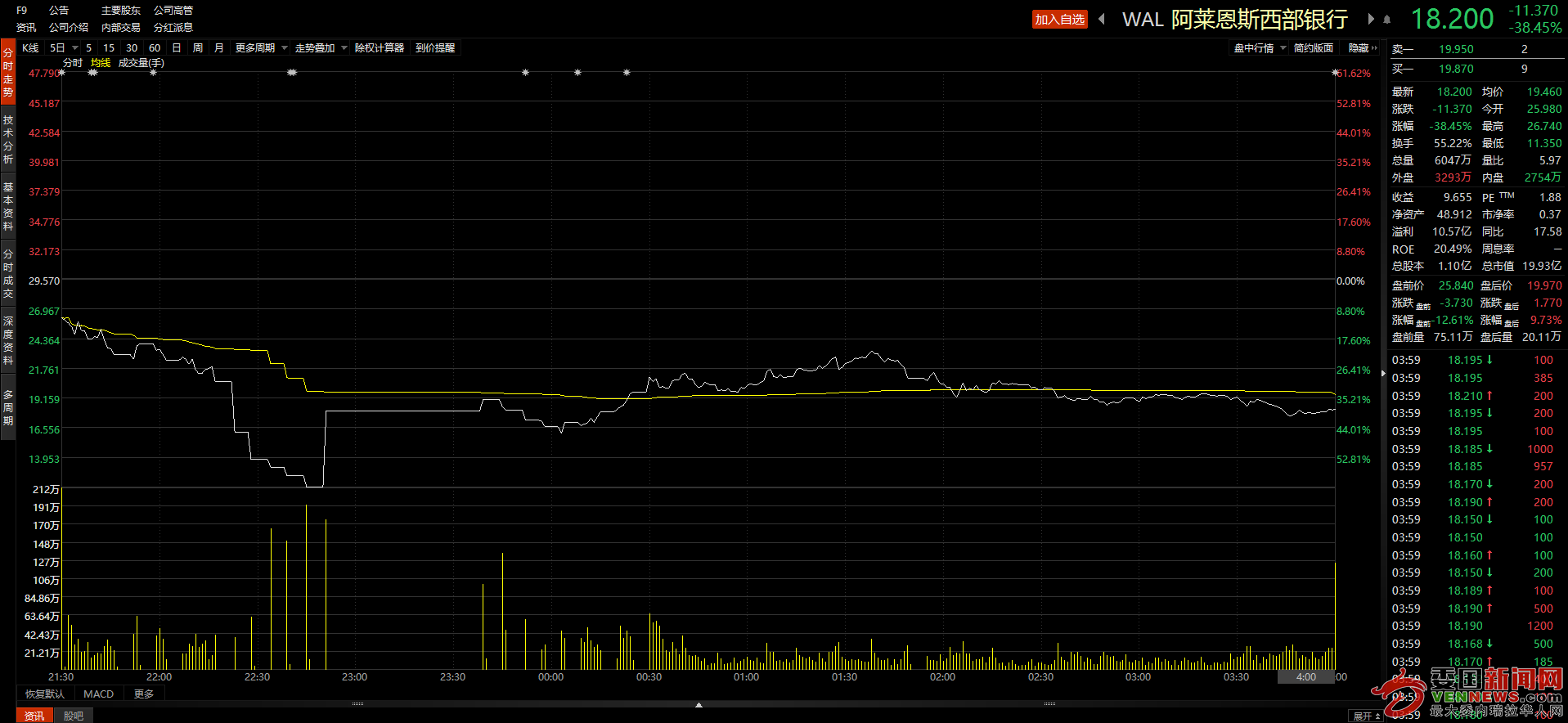Select the 15-minute period
Image resolution: width=1568 pixels, height=723 pixels.
tap(109, 48)
